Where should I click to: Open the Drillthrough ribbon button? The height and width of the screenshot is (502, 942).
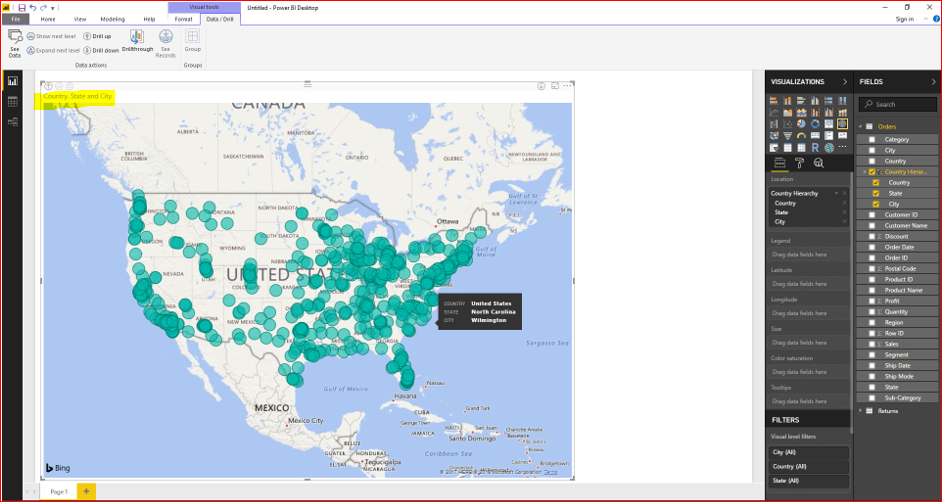click(x=137, y=42)
